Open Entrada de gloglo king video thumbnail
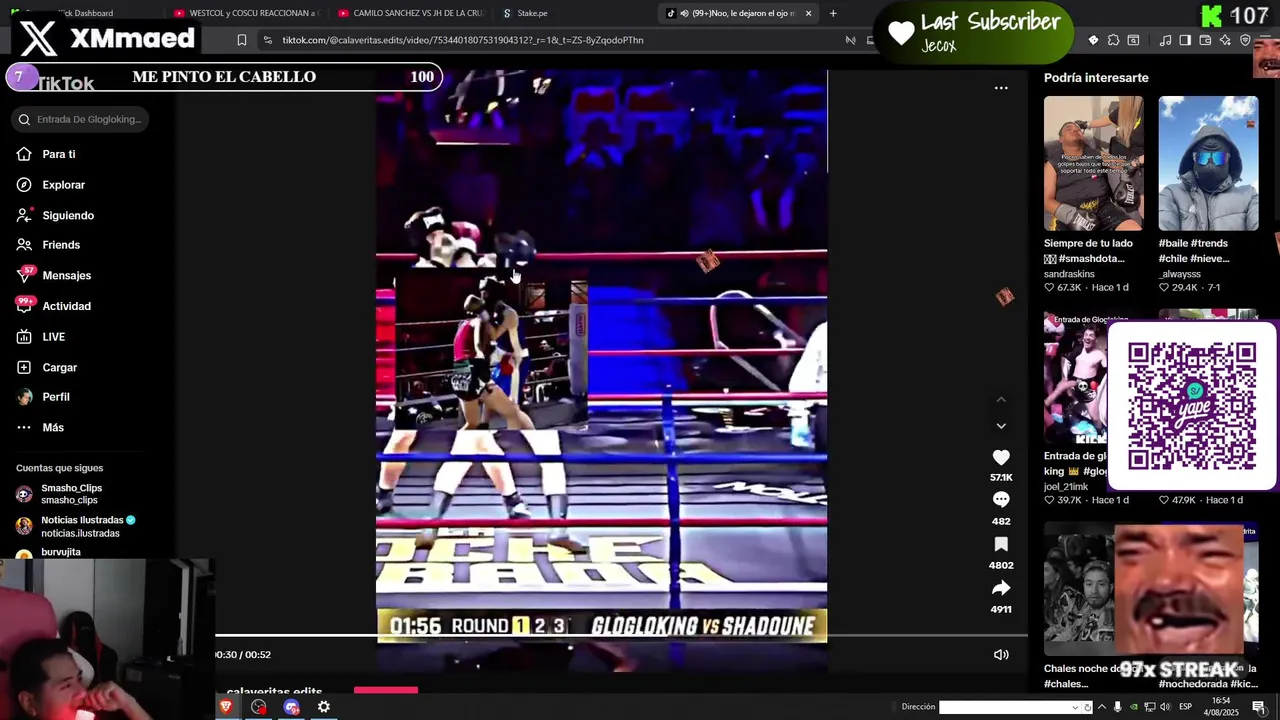 coord(1076,378)
